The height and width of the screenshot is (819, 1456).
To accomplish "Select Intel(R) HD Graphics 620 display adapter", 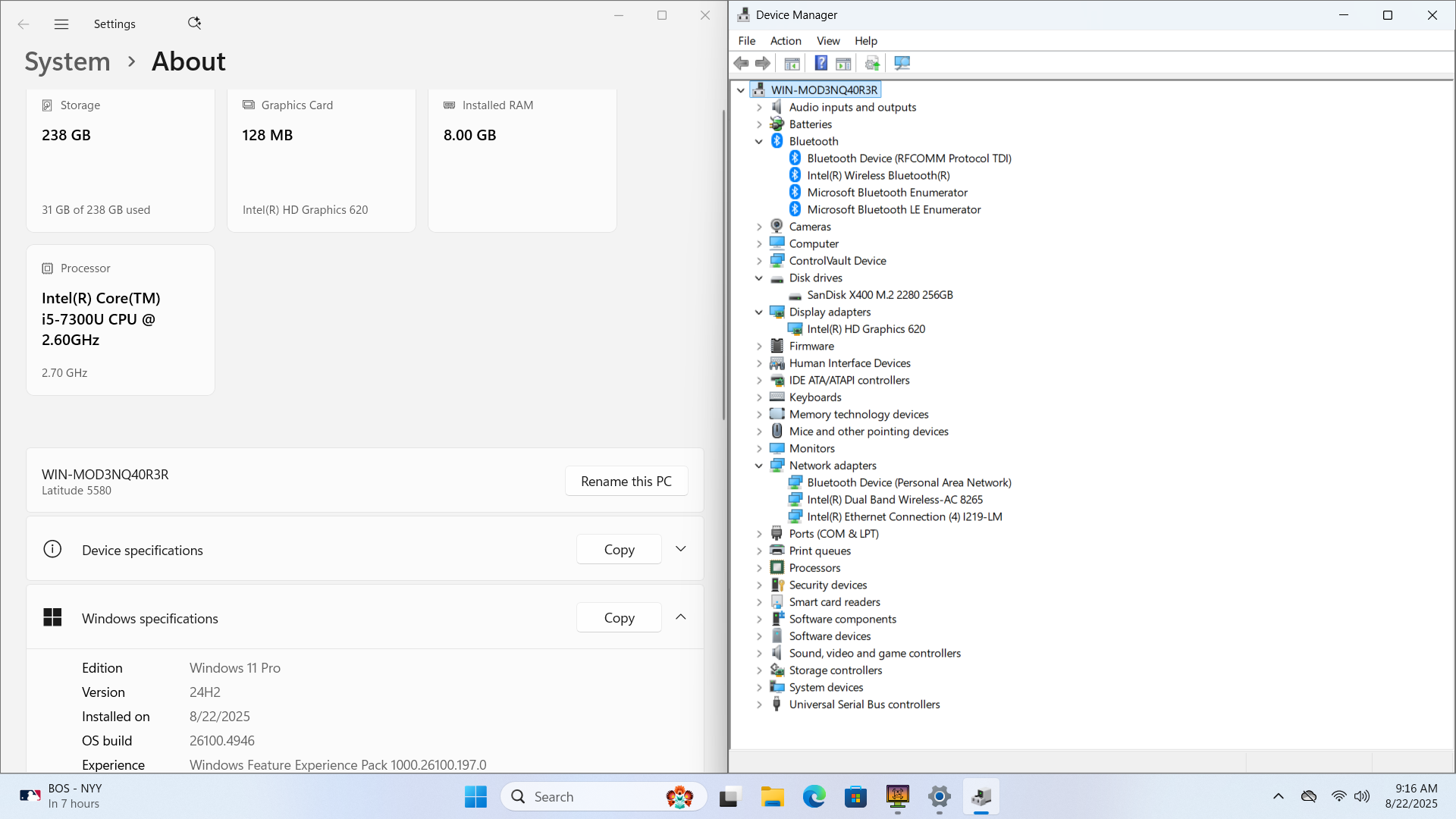I will pyautogui.click(x=866, y=329).
